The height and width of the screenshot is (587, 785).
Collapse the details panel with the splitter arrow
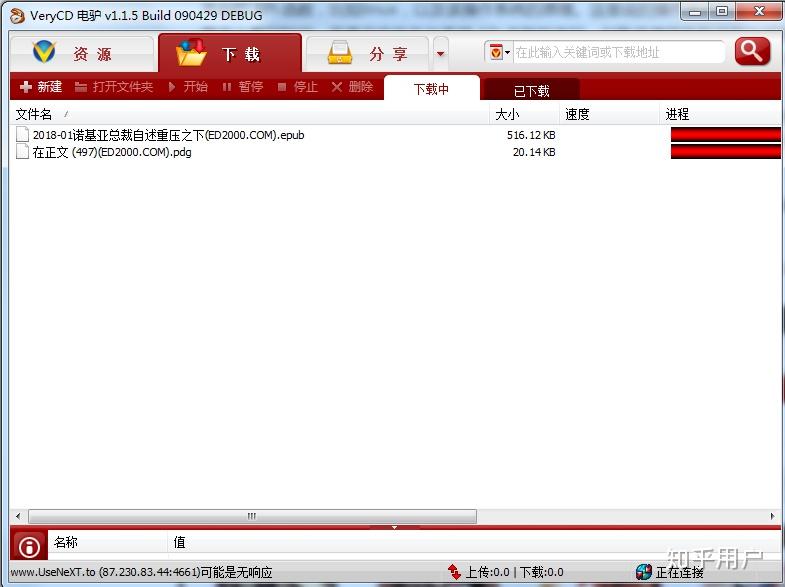[x=395, y=527]
